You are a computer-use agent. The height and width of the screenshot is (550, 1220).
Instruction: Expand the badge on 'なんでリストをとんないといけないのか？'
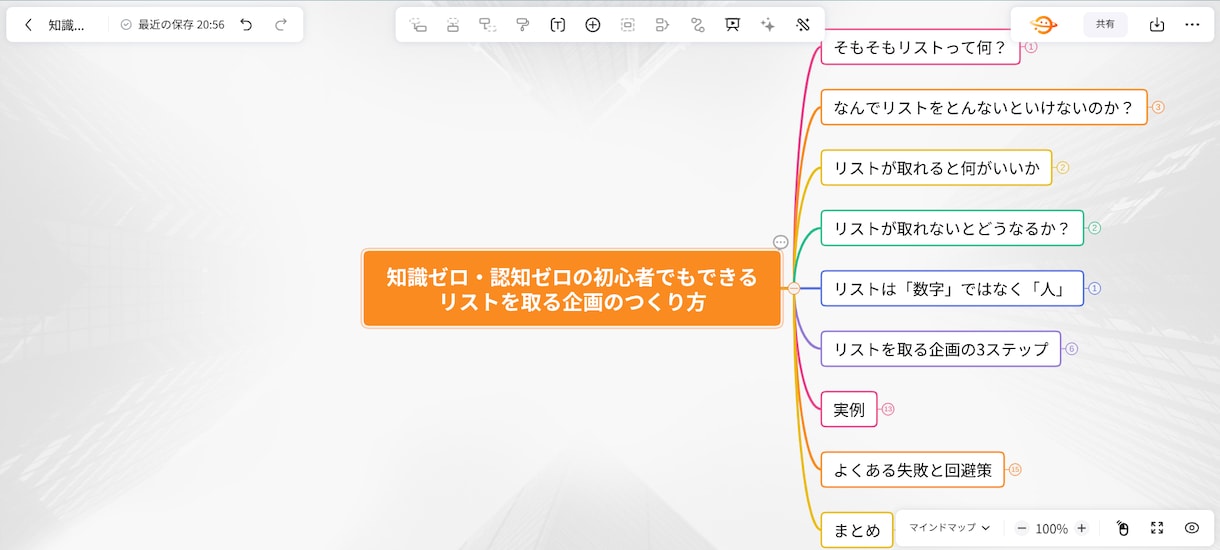pos(1158,107)
